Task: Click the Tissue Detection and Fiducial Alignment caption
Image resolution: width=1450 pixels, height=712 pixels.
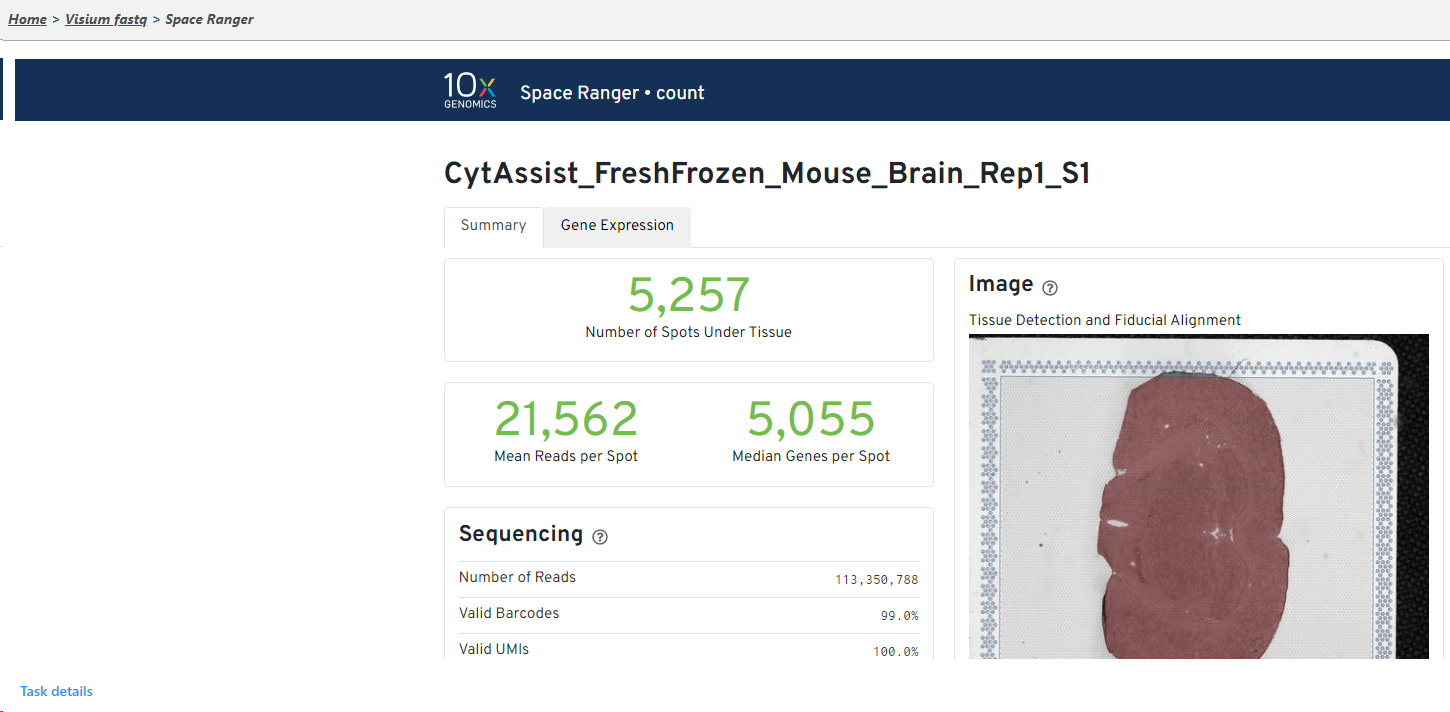Action: coord(1105,320)
